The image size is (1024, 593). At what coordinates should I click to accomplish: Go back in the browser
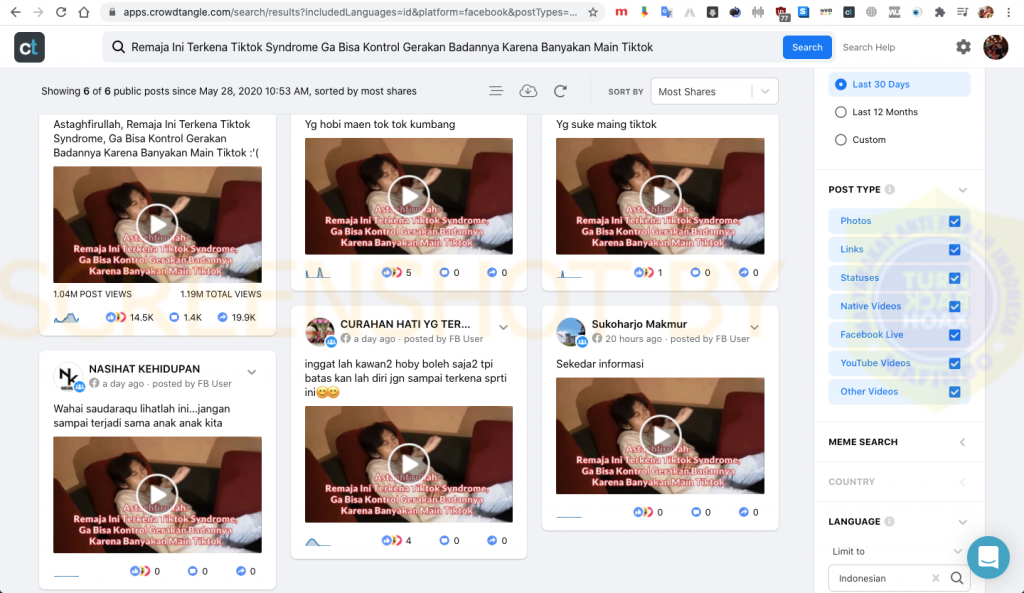[x=16, y=12]
